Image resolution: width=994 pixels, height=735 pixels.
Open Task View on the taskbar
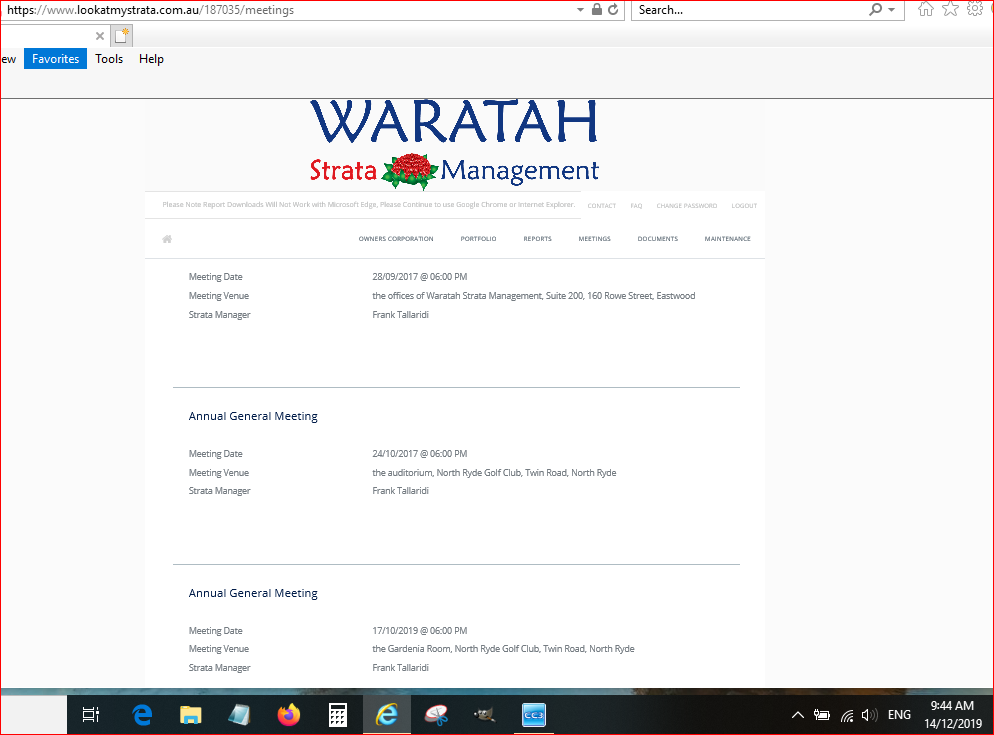coord(91,715)
